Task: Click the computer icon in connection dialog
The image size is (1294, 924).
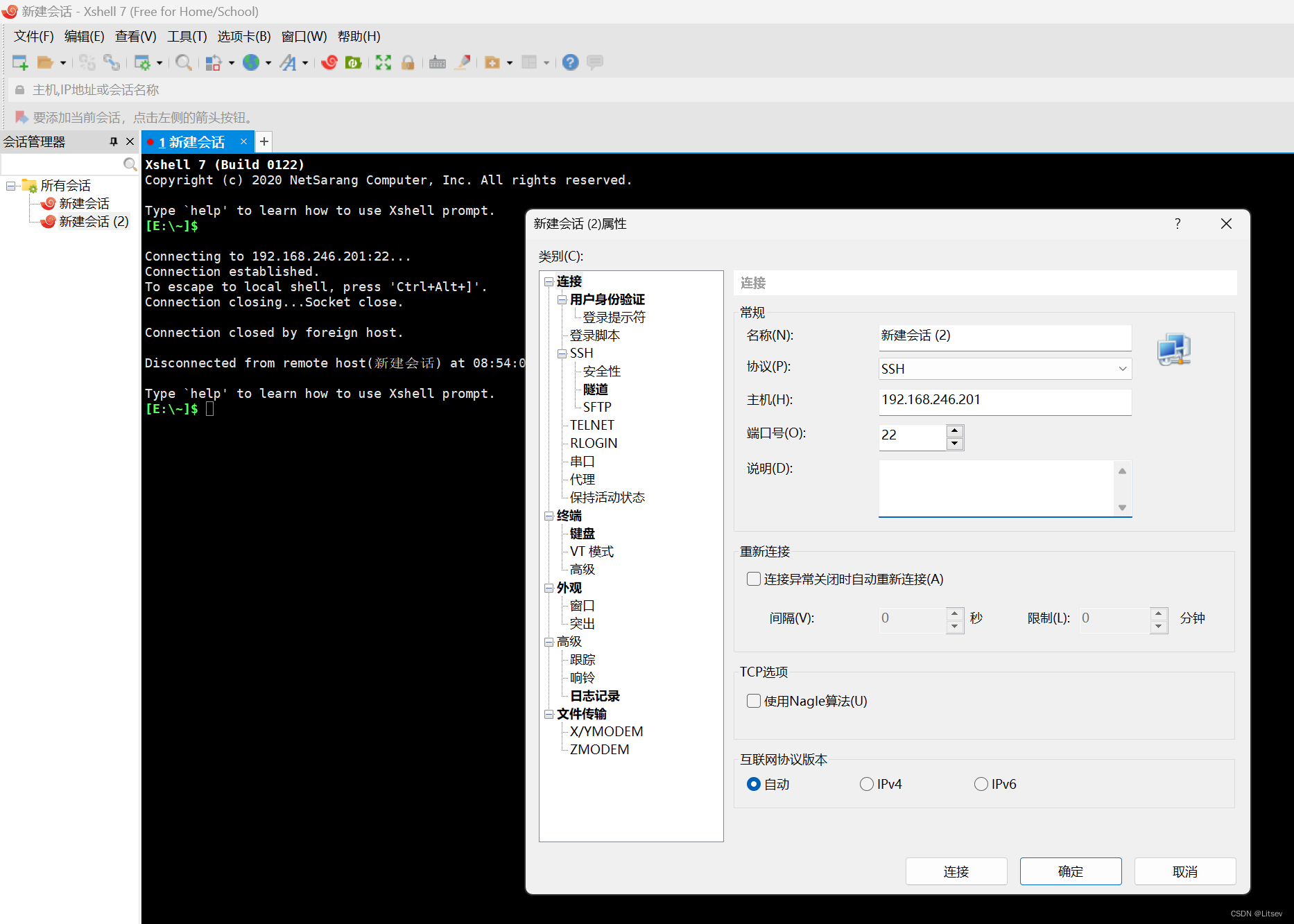Action: coord(1173,349)
